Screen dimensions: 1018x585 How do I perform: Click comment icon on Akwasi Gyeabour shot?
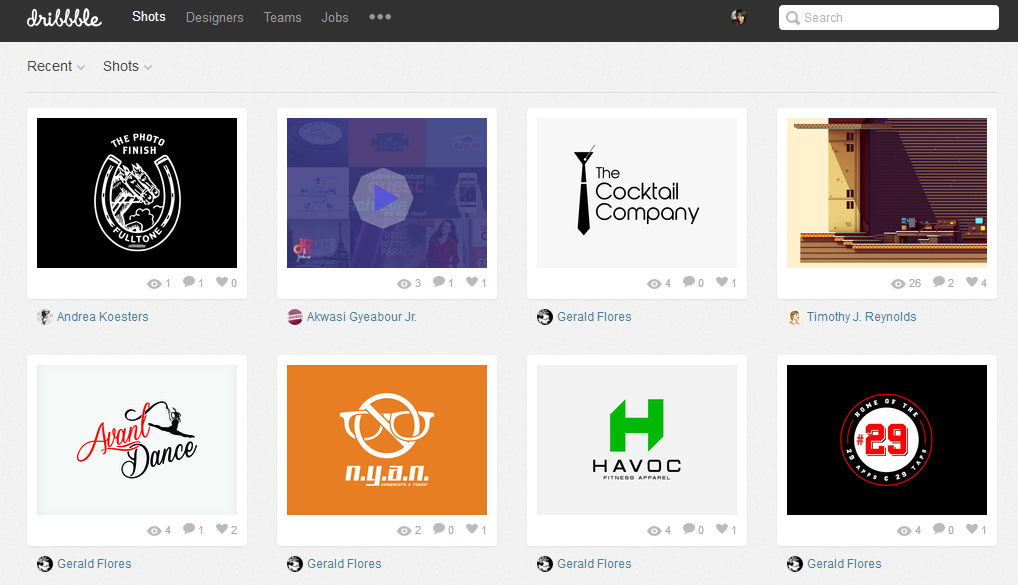(439, 282)
